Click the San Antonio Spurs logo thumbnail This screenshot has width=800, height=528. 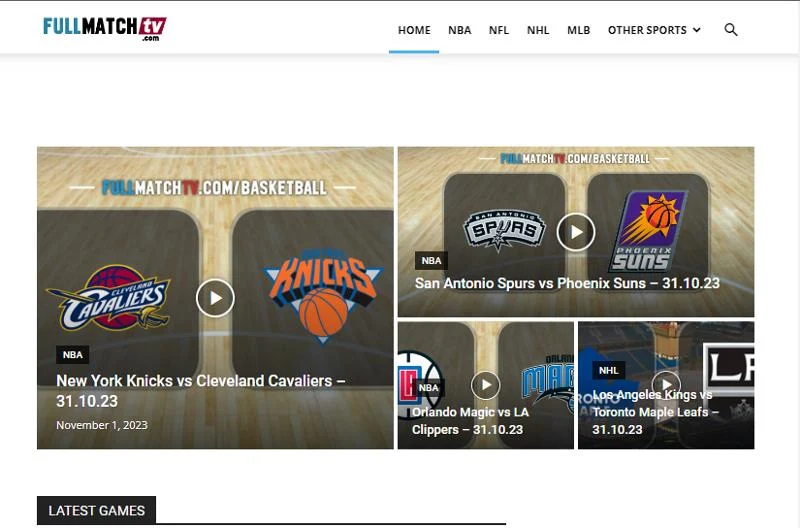504,231
